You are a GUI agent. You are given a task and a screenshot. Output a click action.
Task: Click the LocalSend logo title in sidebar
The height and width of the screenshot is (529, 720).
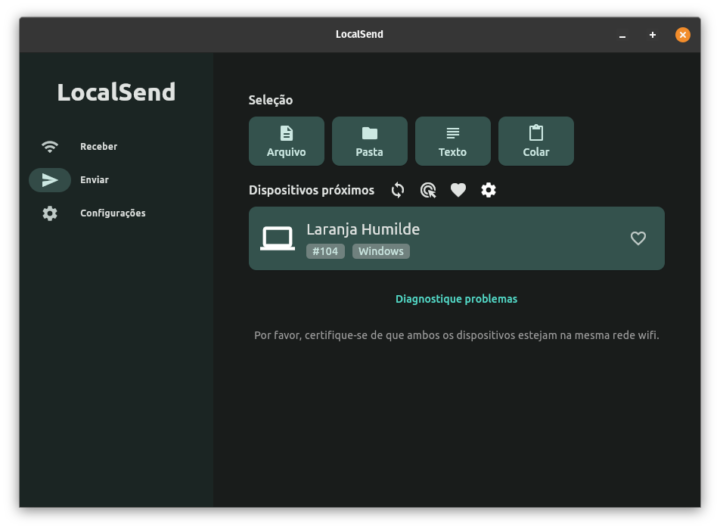[116, 92]
